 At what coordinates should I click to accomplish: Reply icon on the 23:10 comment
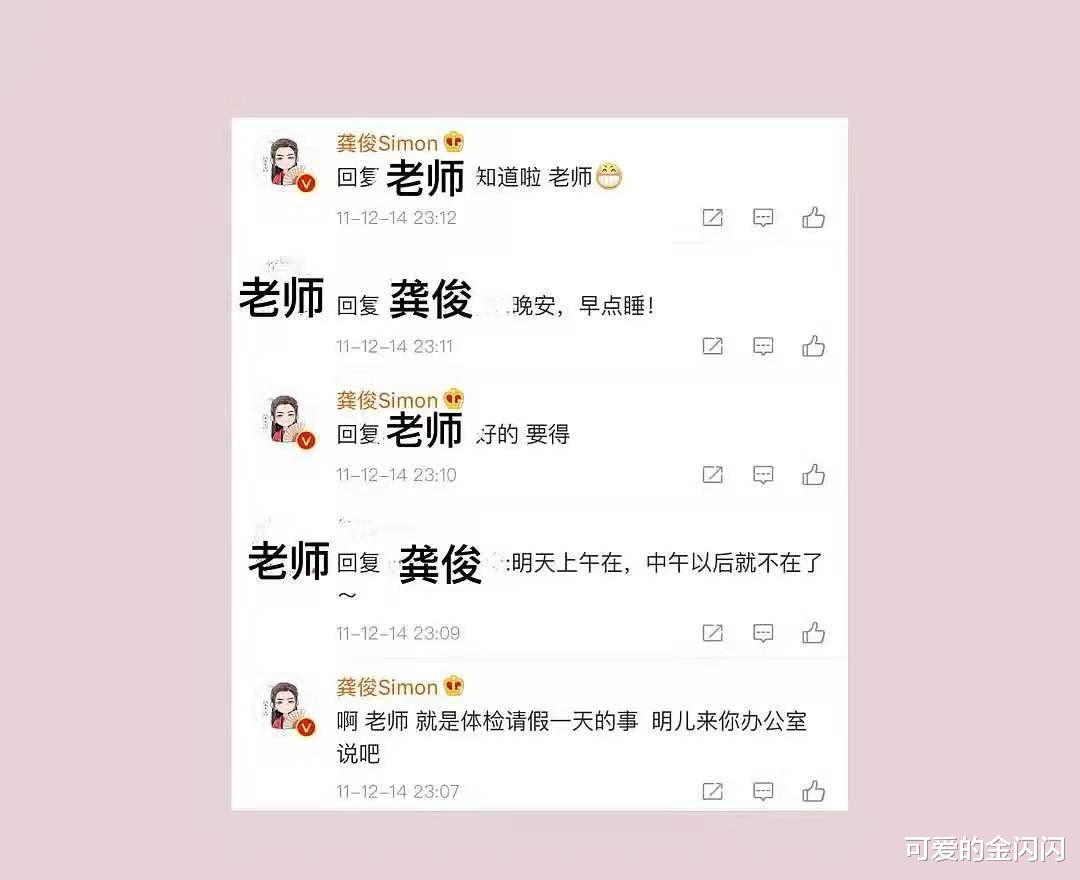pos(762,475)
